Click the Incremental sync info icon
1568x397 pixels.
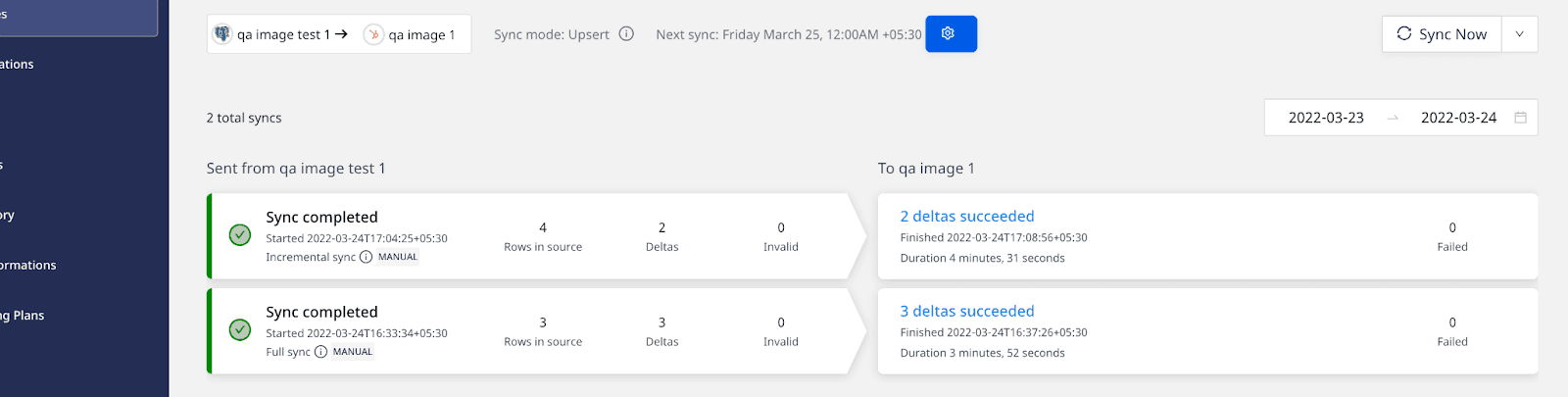(366, 257)
